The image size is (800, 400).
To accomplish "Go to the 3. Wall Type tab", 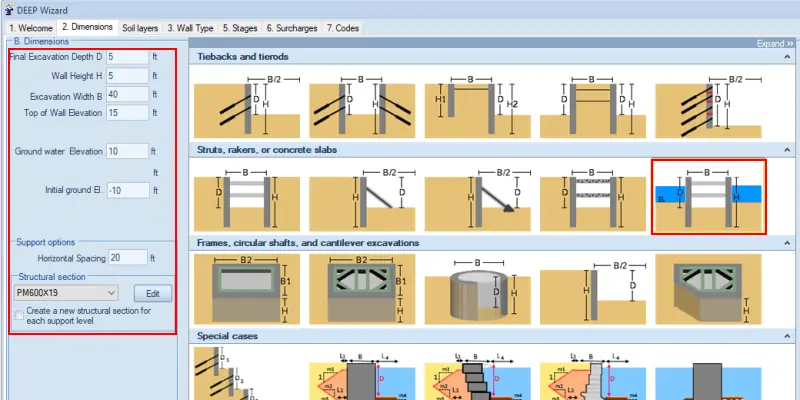I will point(190,28).
